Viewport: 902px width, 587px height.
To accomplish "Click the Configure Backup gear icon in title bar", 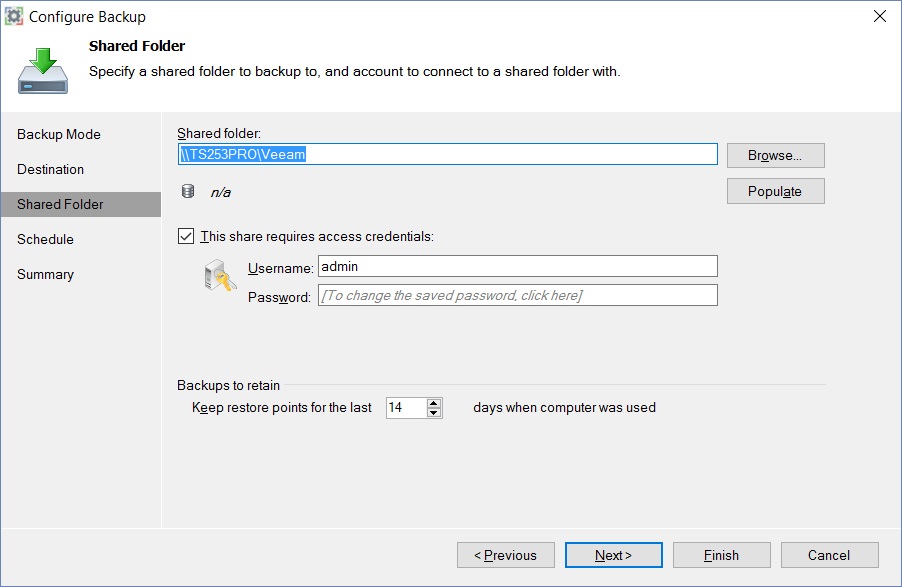I will pyautogui.click(x=14, y=16).
